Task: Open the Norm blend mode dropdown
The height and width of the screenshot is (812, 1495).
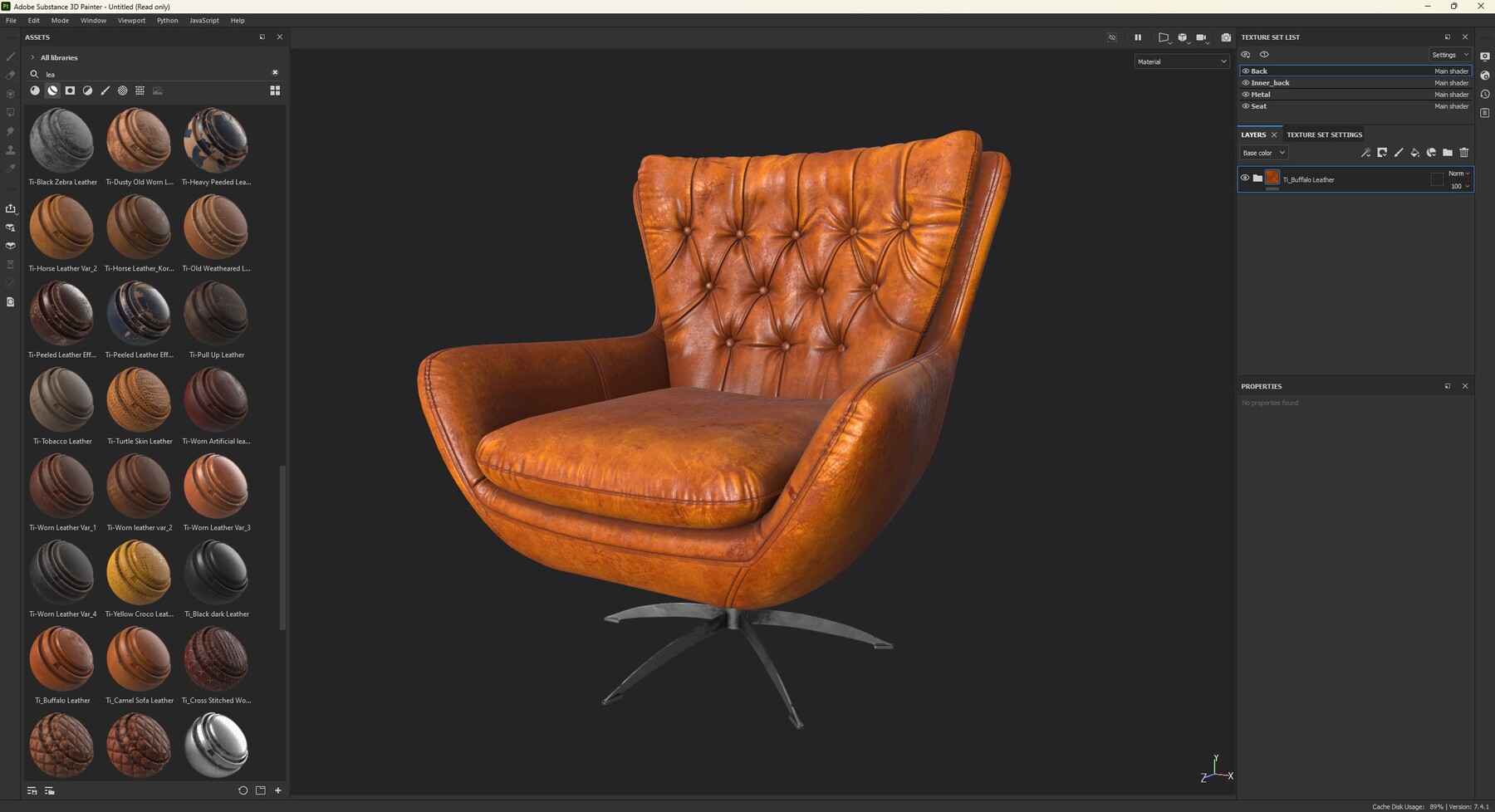Action: 1458,174
